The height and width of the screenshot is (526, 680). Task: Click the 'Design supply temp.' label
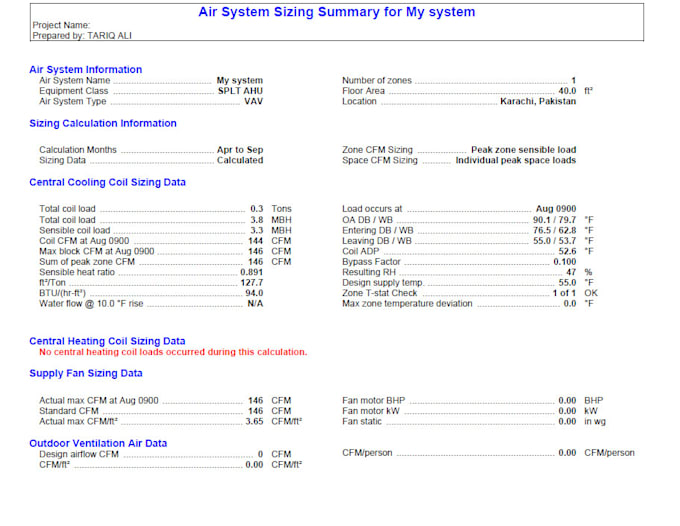click(383, 282)
